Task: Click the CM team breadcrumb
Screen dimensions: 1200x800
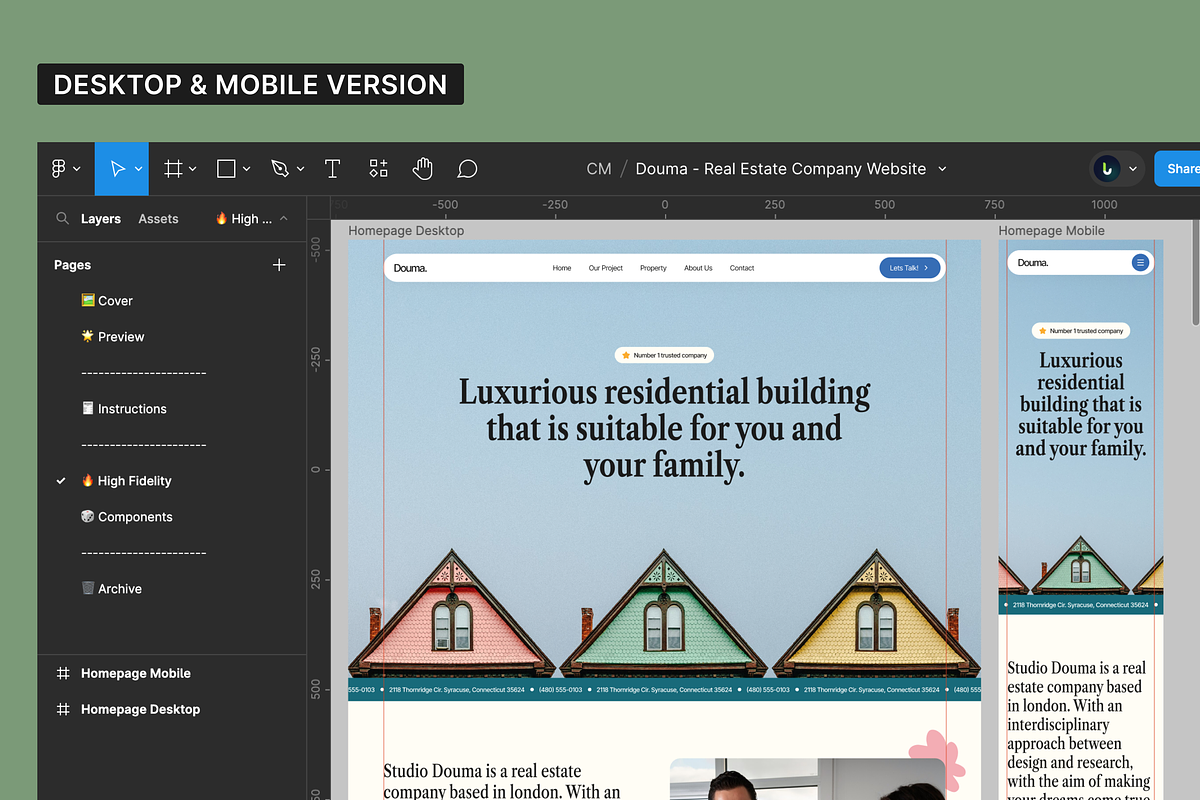Action: tap(599, 169)
